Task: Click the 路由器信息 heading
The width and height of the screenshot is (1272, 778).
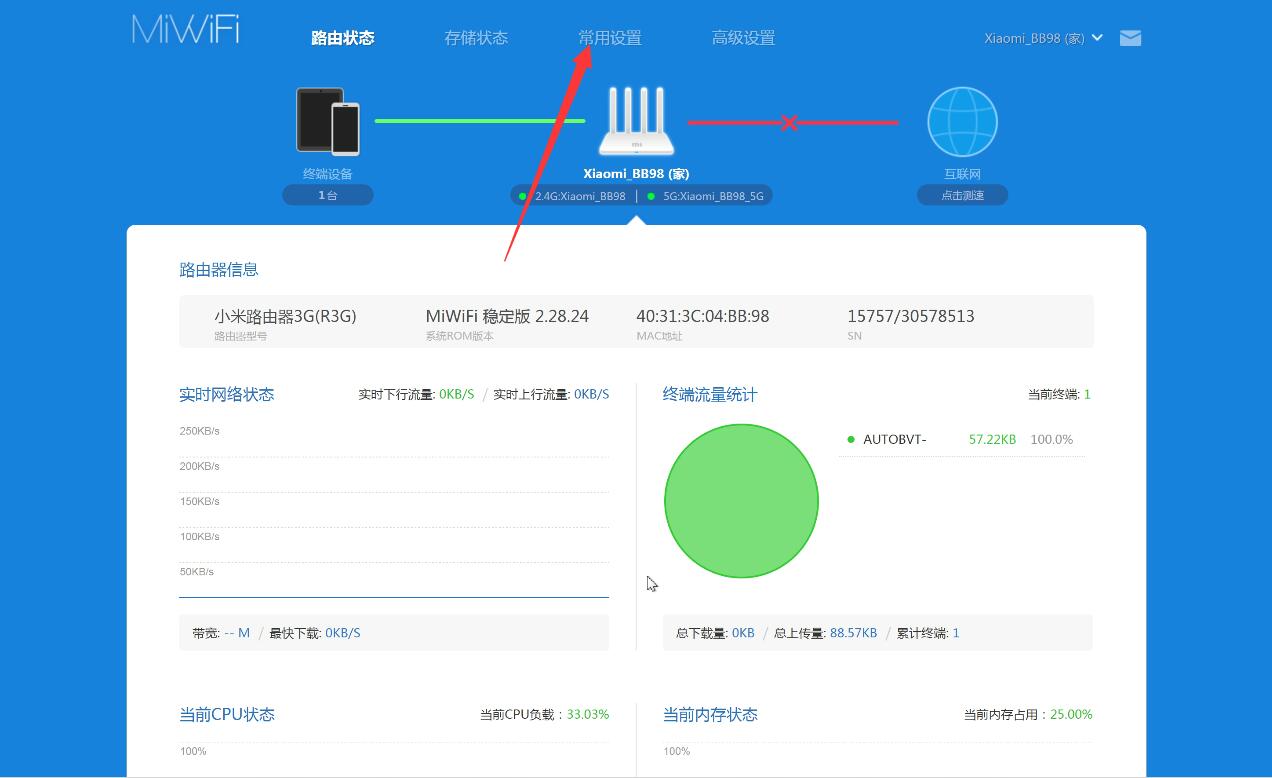Action: coord(219,269)
